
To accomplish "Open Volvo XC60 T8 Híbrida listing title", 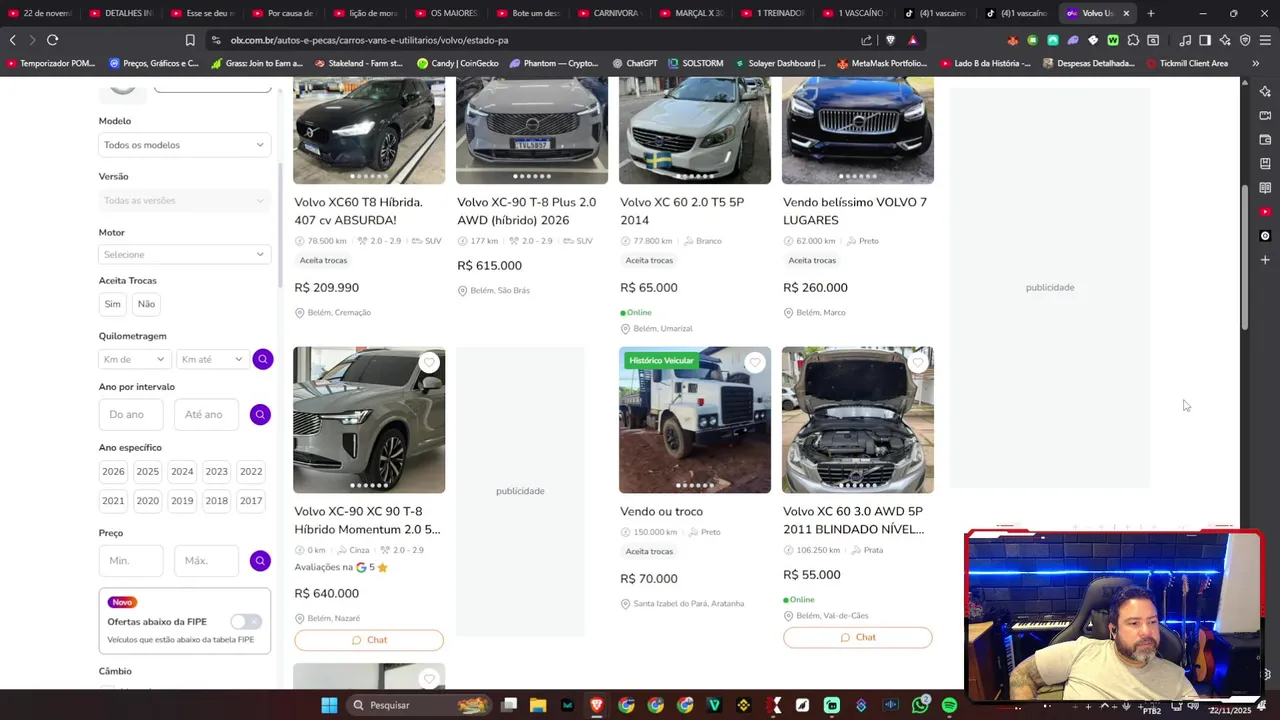I will pyautogui.click(x=358, y=211).
